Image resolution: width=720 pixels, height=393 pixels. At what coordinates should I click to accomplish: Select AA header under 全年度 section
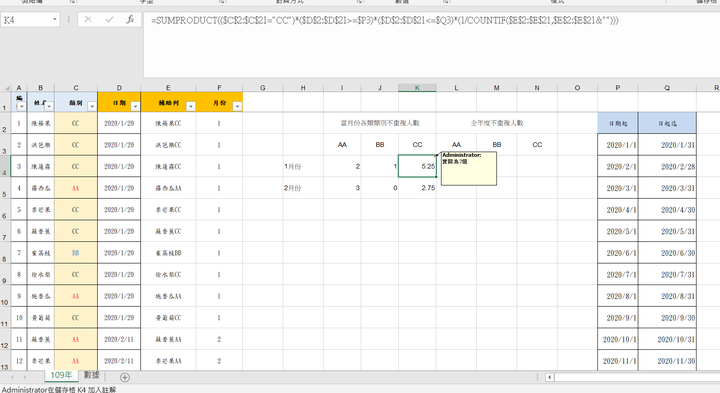456,145
